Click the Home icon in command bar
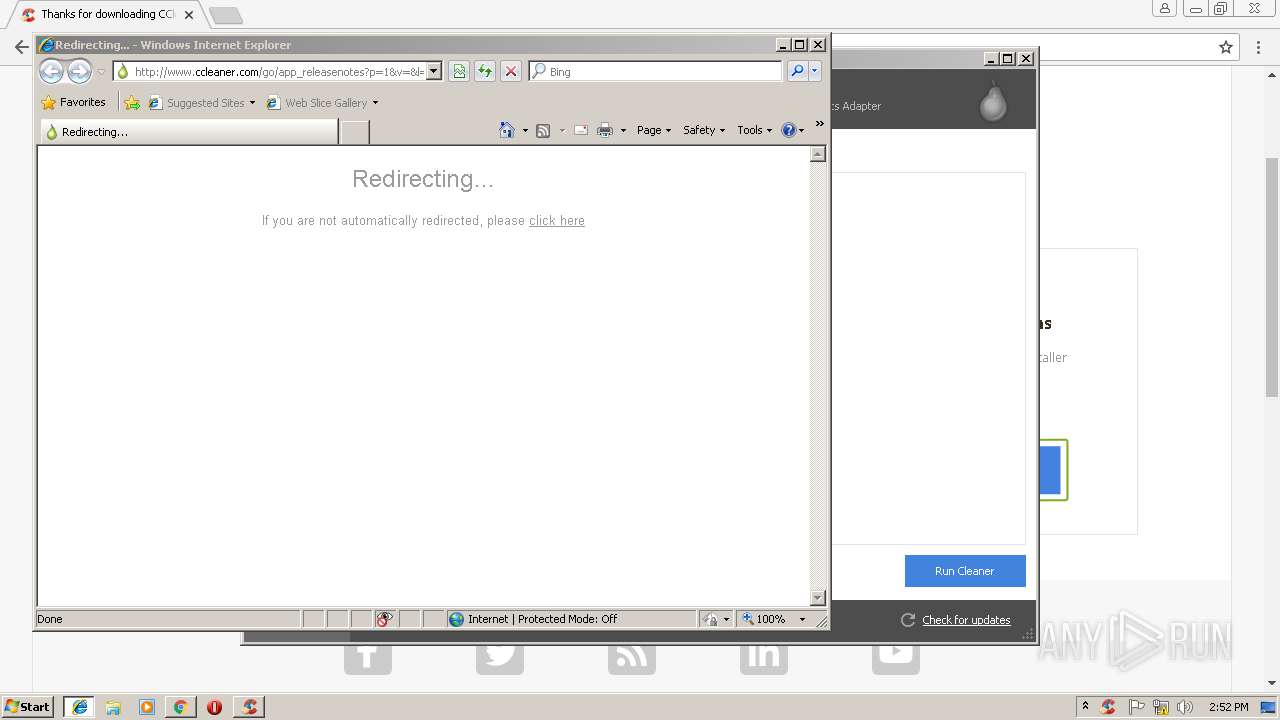This screenshot has width=1280, height=720. tap(507, 130)
